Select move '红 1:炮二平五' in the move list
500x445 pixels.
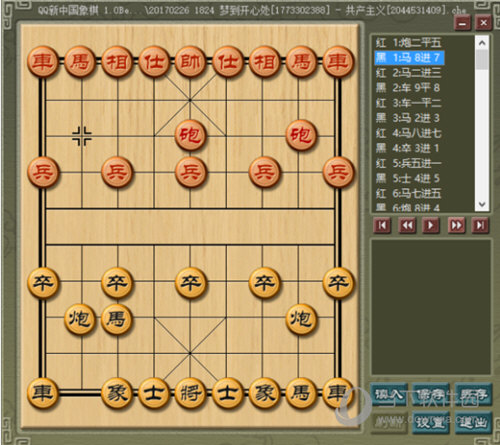pos(409,43)
